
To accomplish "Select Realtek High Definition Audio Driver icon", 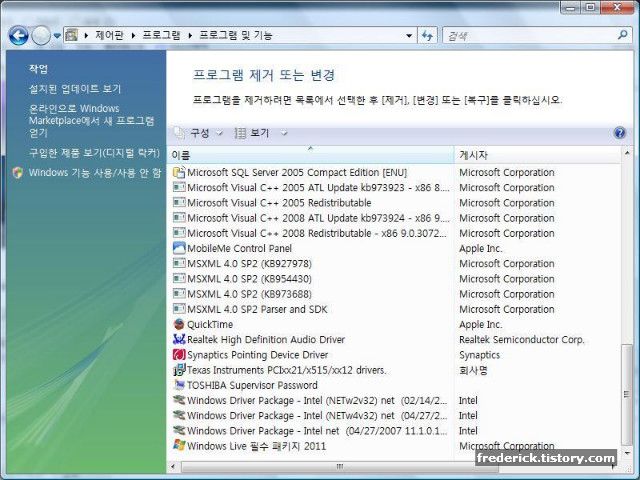I will pos(179,339).
